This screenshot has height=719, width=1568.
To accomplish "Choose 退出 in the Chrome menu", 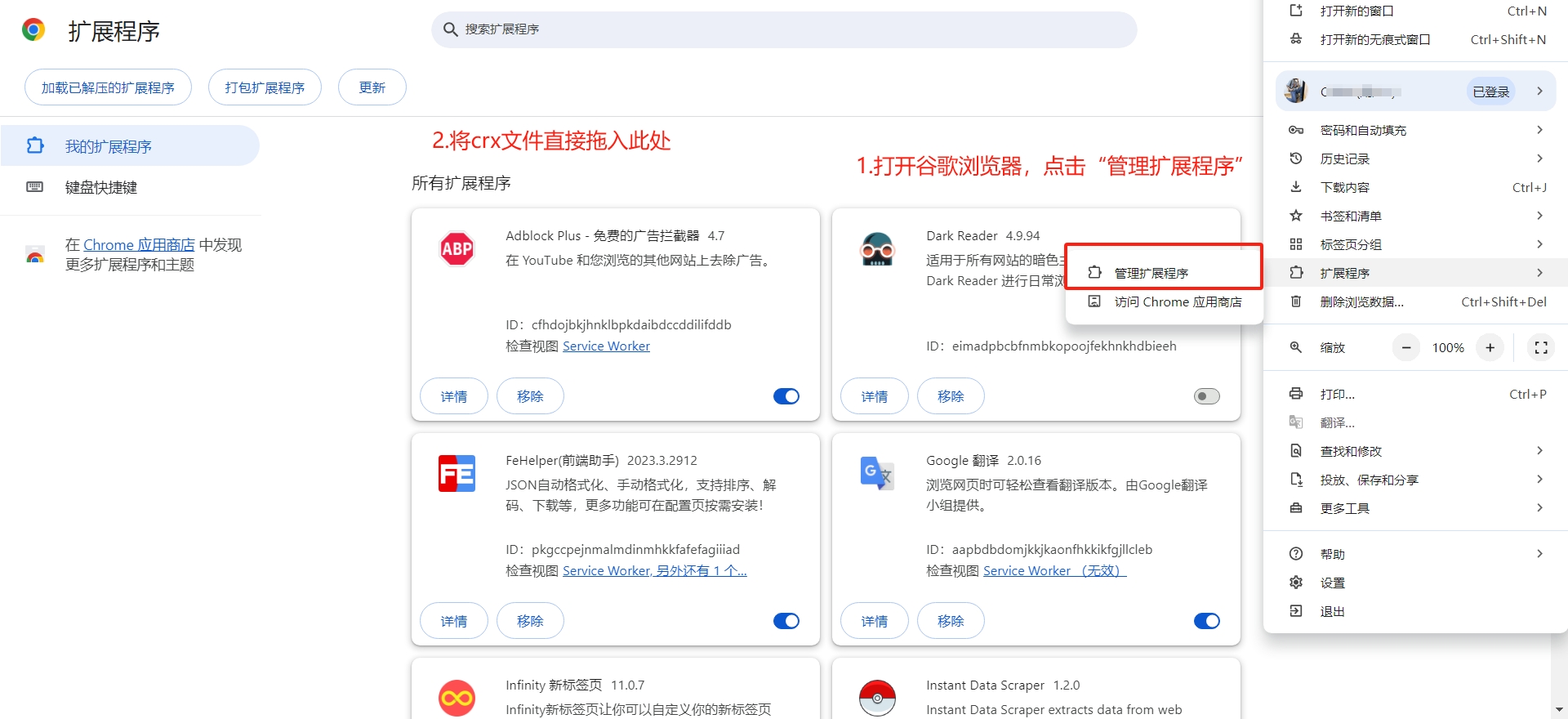I will (x=1415, y=611).
